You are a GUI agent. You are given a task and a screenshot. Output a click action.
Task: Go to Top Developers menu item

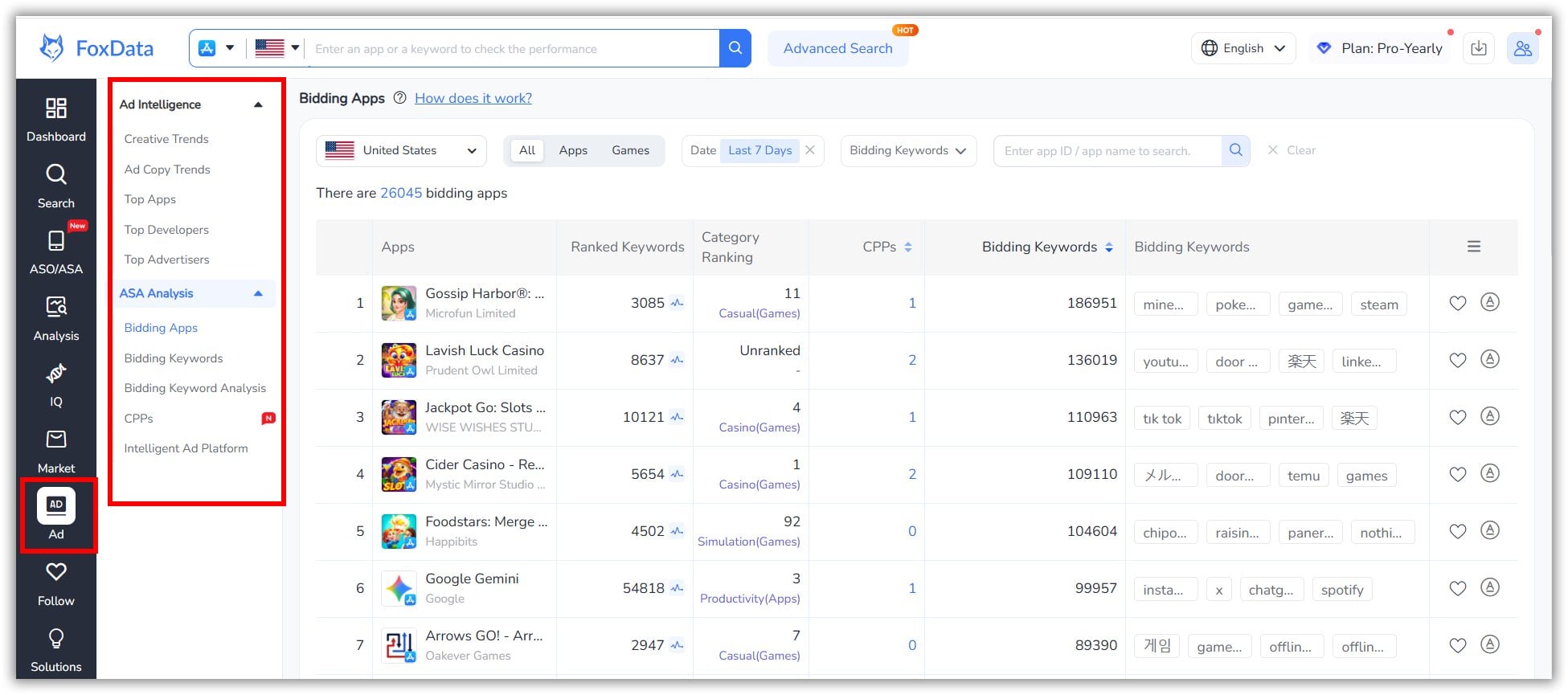166,230
